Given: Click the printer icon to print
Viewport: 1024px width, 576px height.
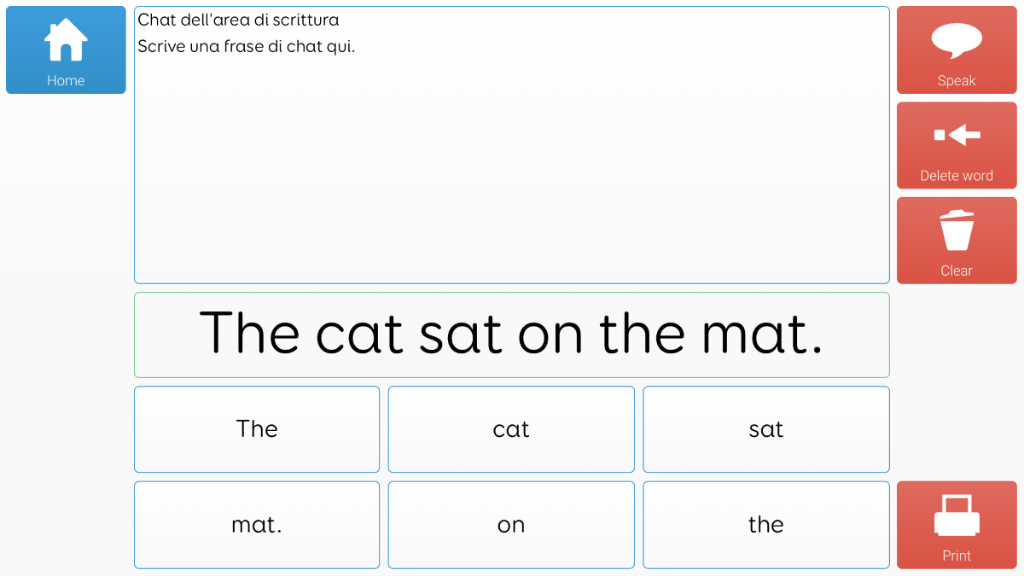Looking at the screenshot, I should point(957,515).
